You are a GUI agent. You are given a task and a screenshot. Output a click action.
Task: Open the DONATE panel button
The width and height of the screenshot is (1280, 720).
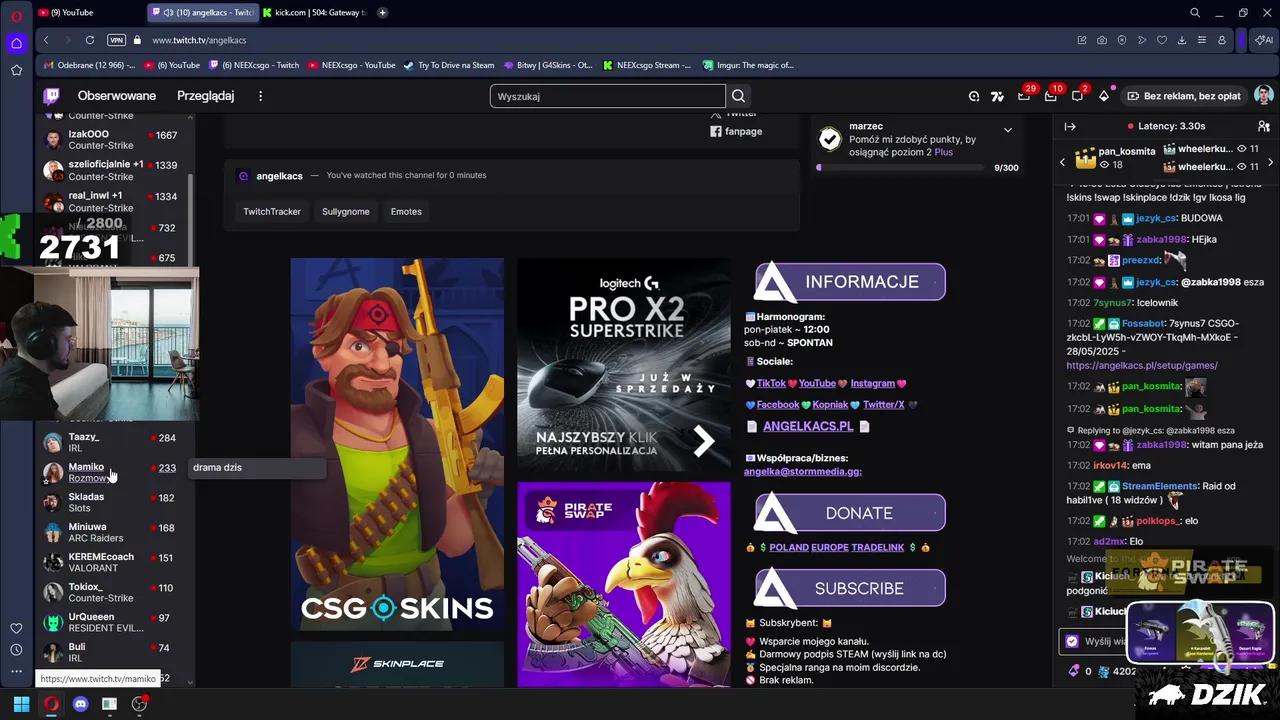[850, 513]
